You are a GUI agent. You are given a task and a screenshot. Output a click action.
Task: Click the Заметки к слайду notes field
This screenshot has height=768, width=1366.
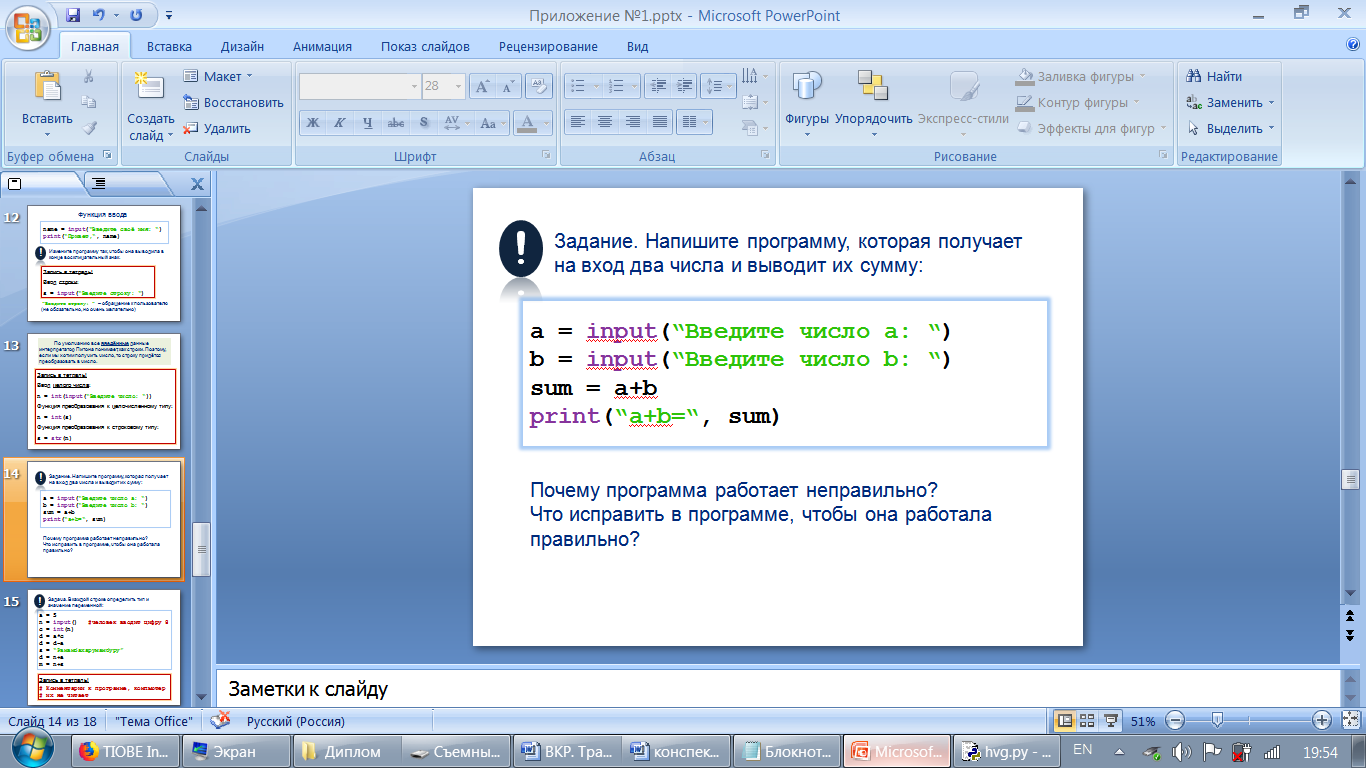(776, 689)
